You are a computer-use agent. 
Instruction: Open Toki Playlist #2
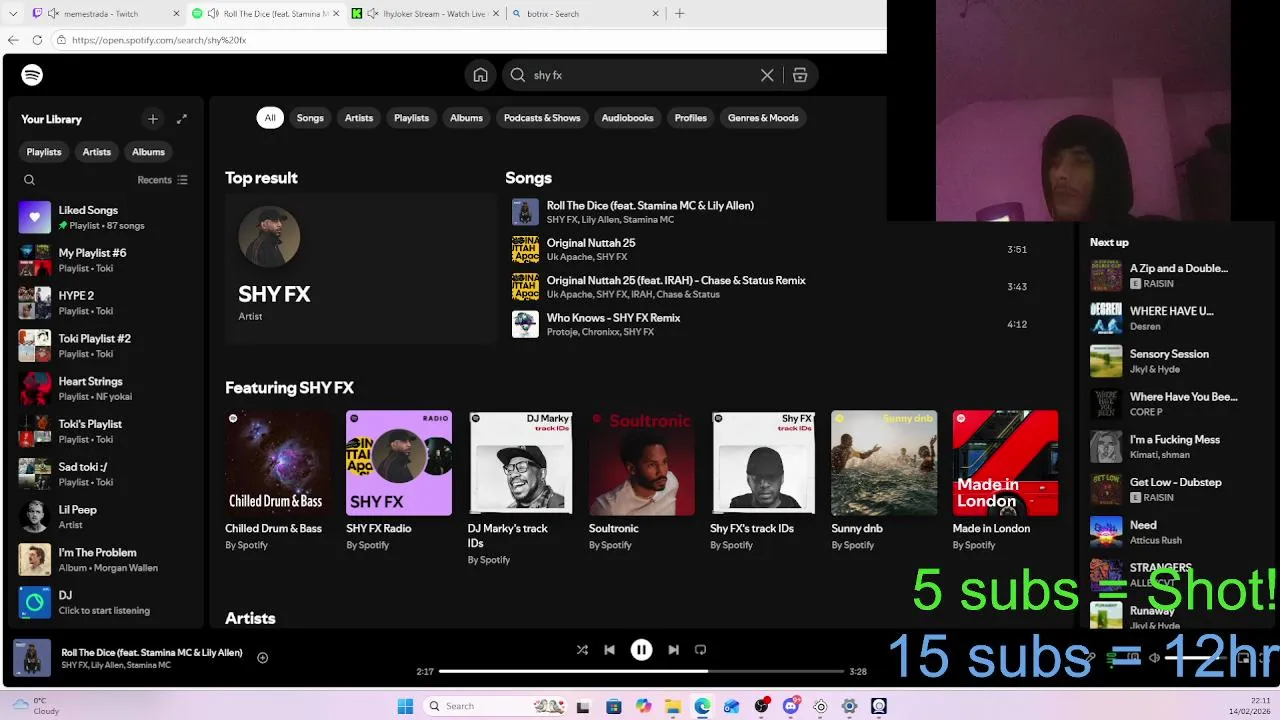104,346
